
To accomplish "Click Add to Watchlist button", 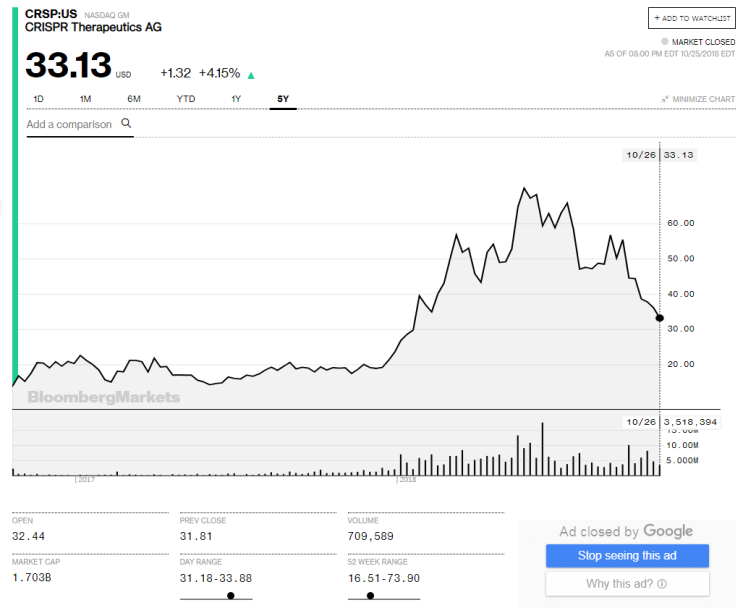I will click(692, 18).
